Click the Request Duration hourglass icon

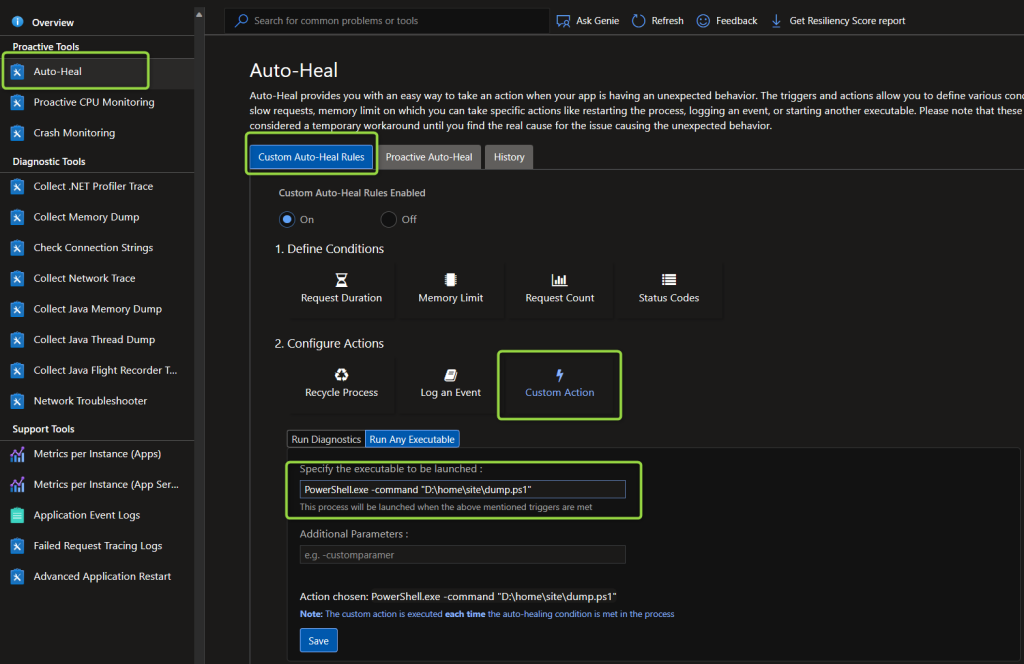[x=341, y=281]
